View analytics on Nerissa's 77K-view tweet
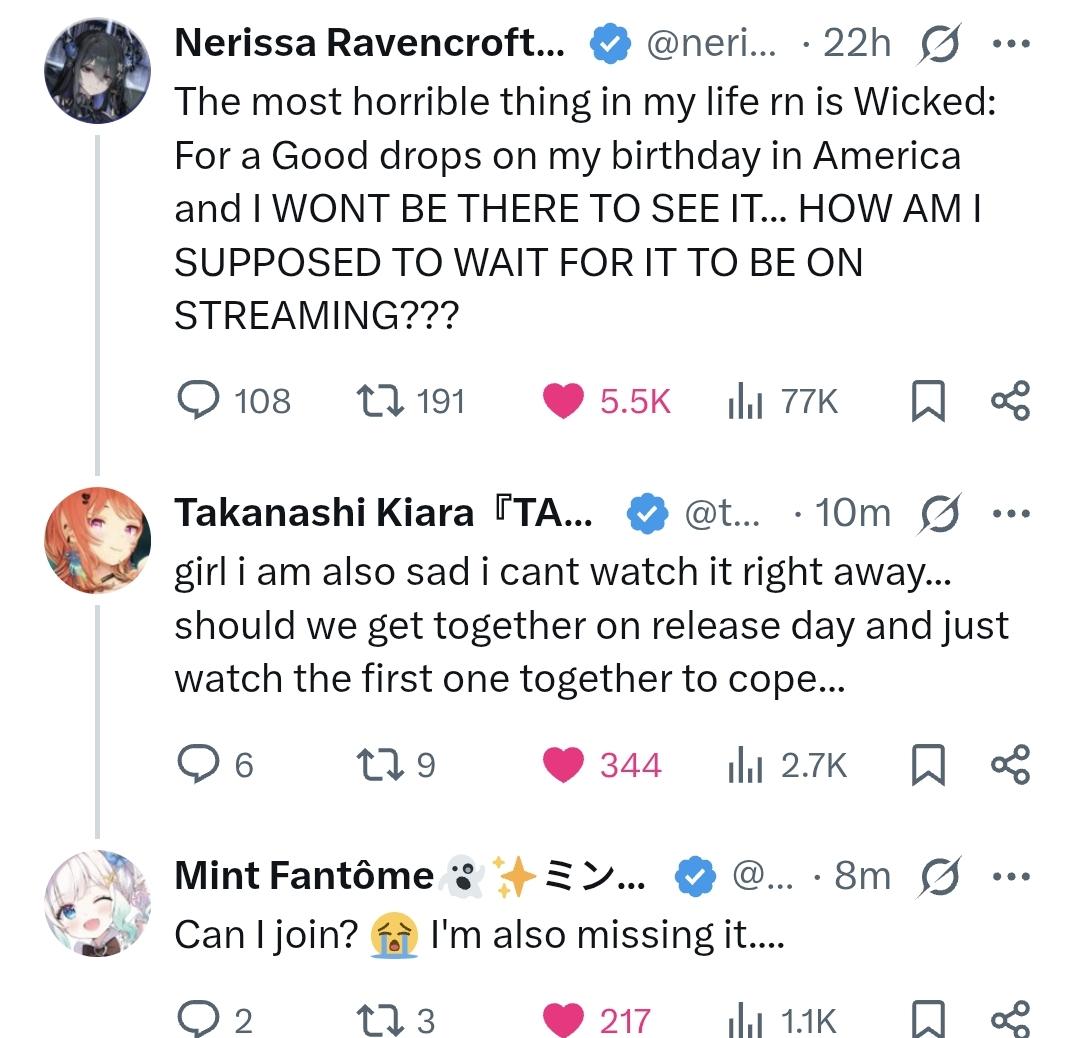 point(745,401)
